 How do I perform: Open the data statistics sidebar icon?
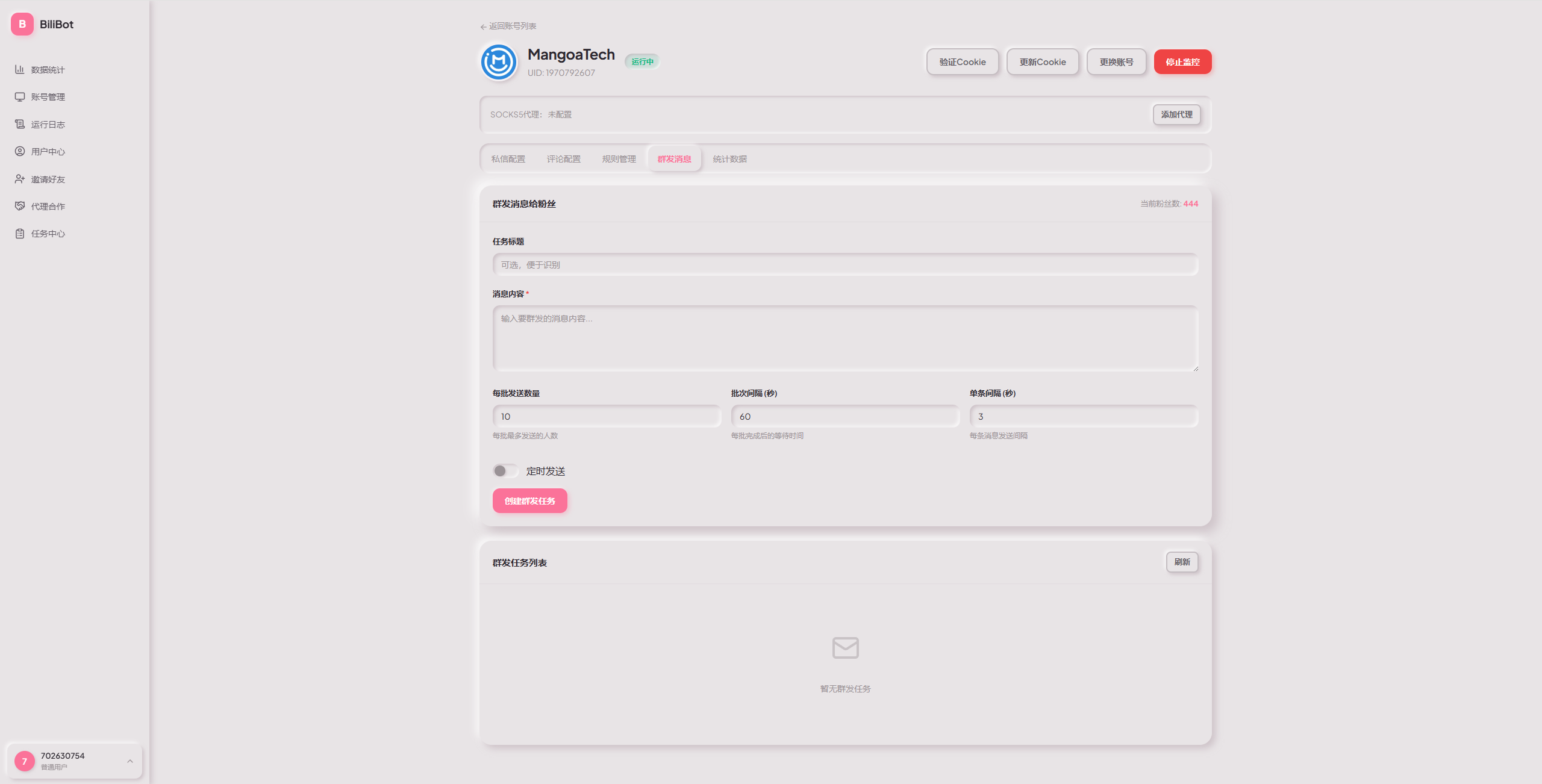[20, 69]
